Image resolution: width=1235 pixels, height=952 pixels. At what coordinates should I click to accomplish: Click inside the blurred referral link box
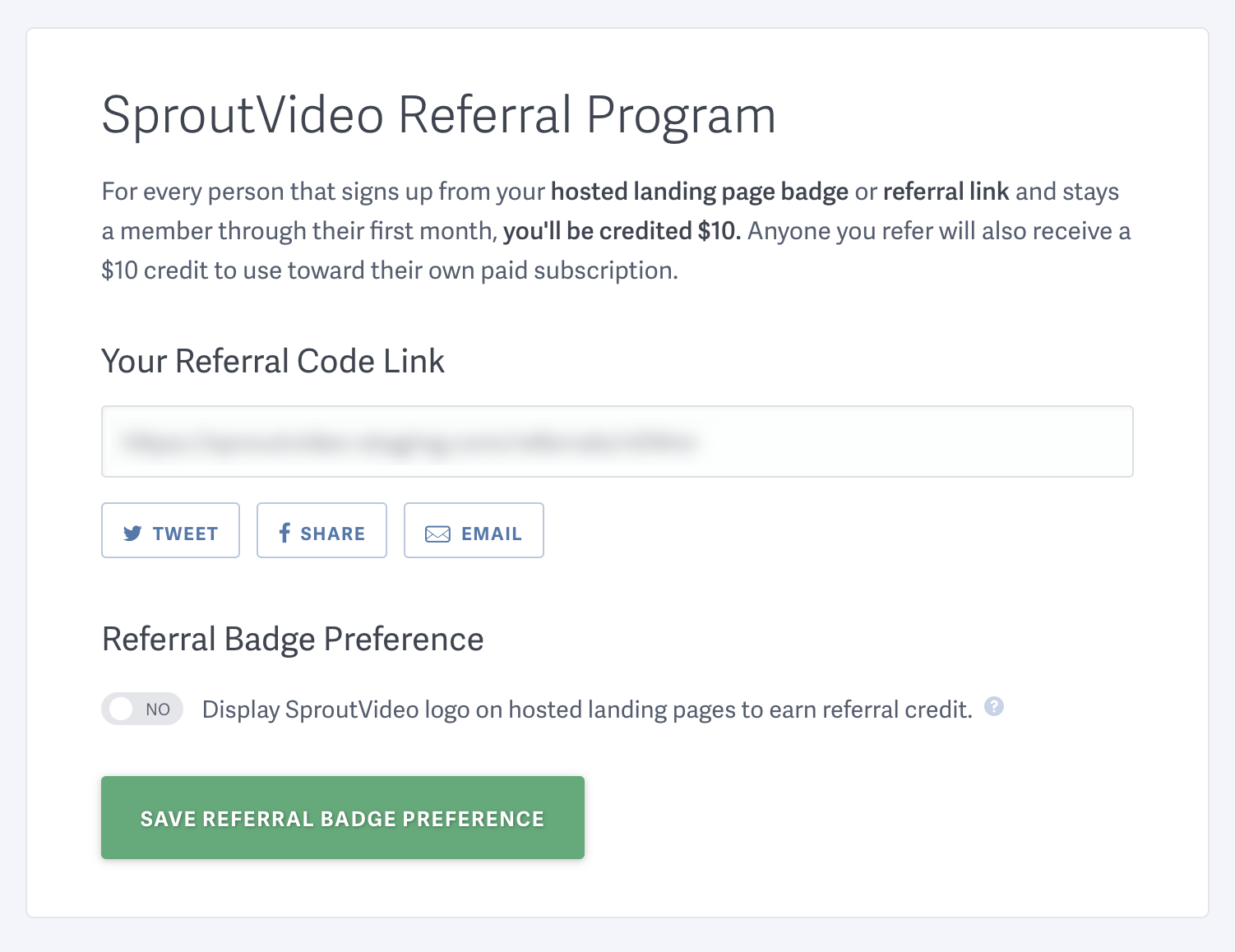(617, 441)
